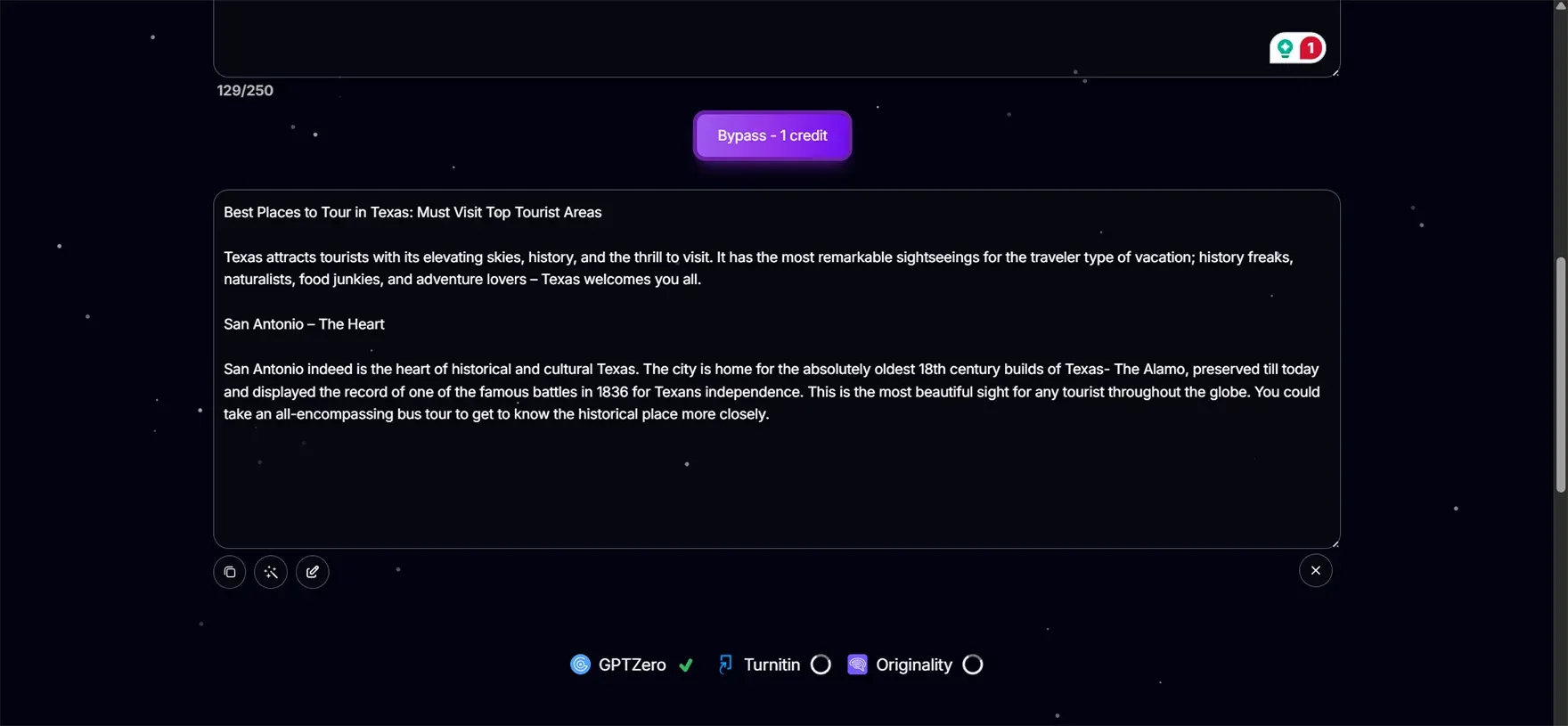The width and height of the screenshot is (1568, 726).
Task: Click the Turnitin label
Action: click(772, 665)
